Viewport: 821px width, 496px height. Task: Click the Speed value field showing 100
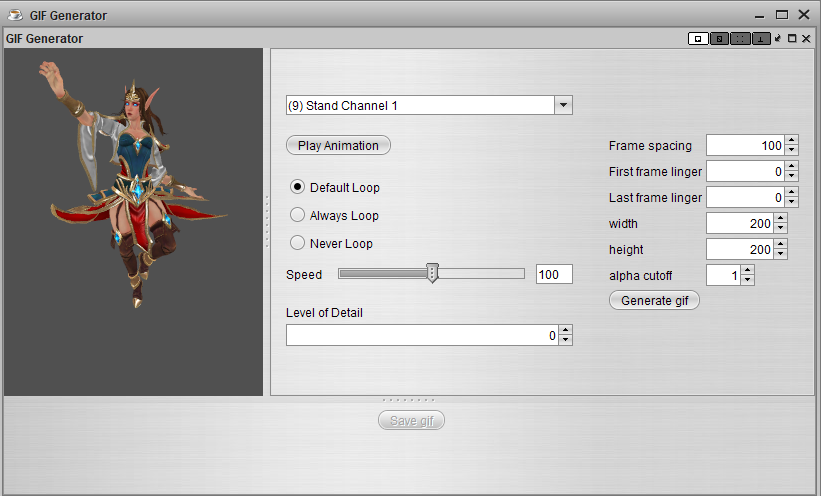[554, 274]
